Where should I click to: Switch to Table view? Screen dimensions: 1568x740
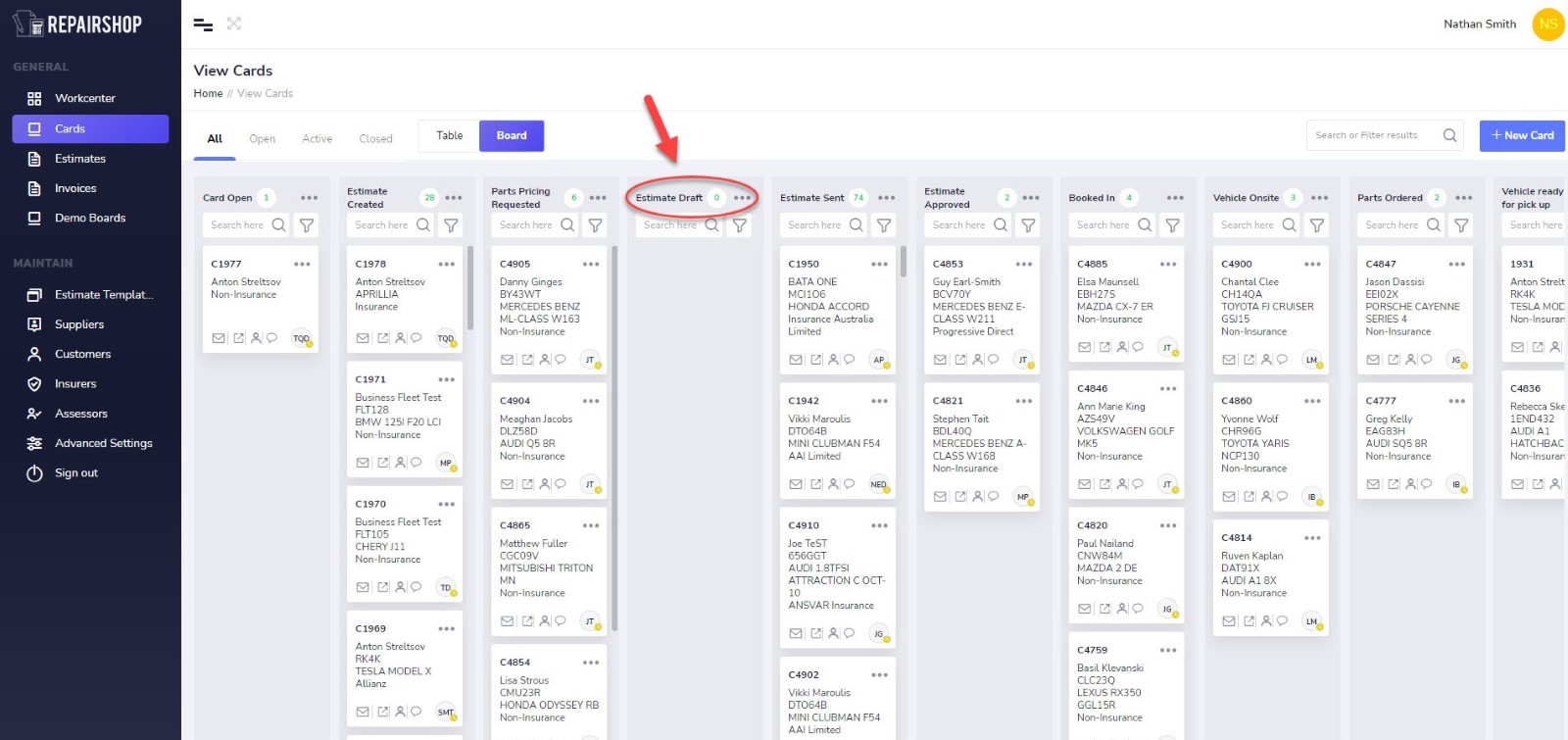coord(449,136)
